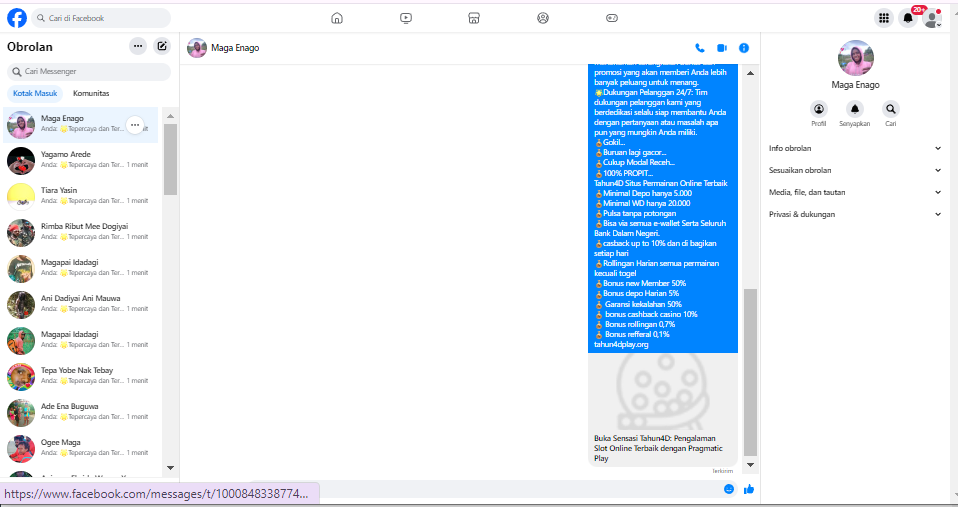Open the account profile menu
The height and width of the screenshot is (507, 958).
tap(932, 18)
